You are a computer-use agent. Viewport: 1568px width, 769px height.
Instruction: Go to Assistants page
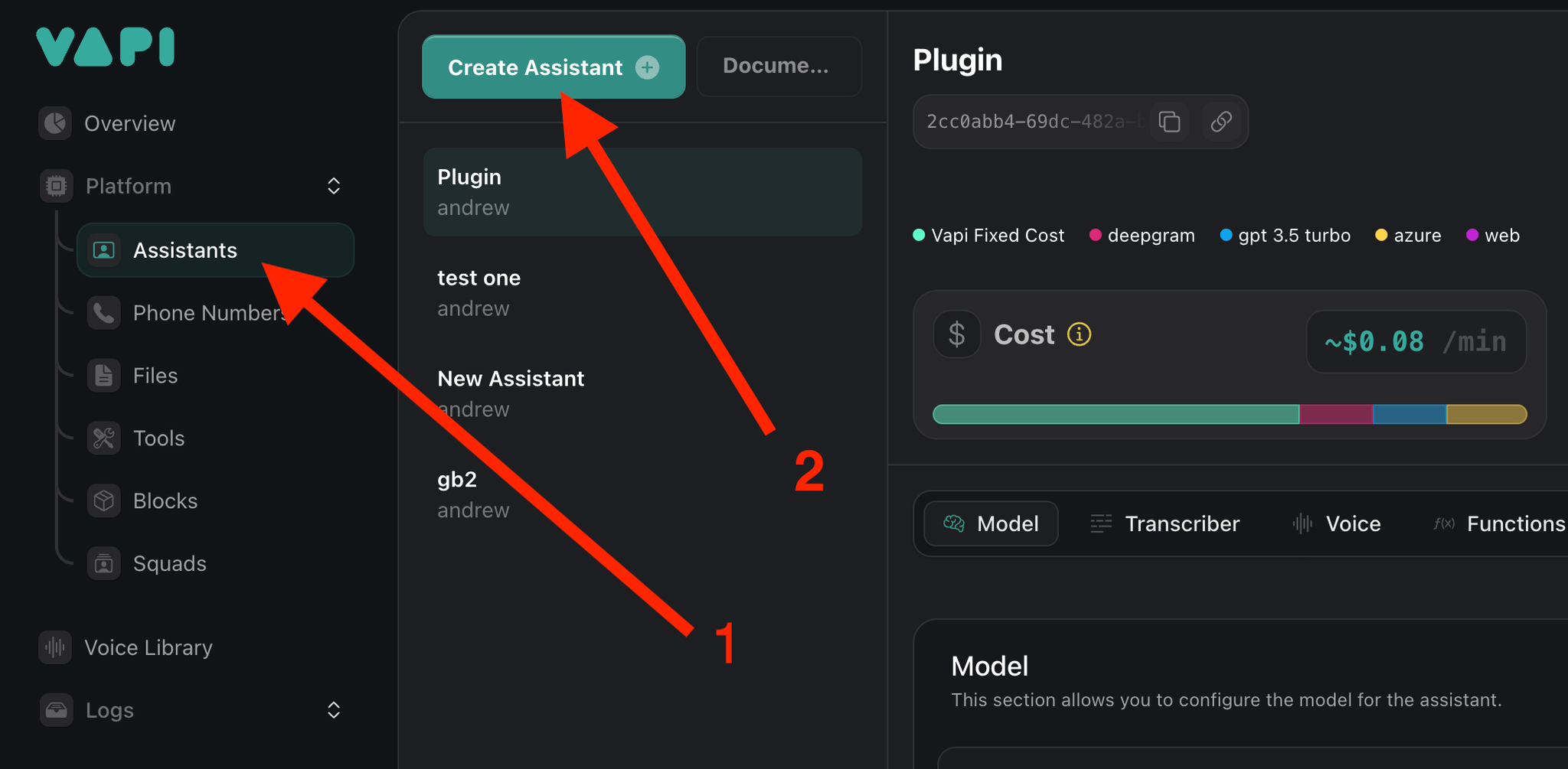(215, 250)
